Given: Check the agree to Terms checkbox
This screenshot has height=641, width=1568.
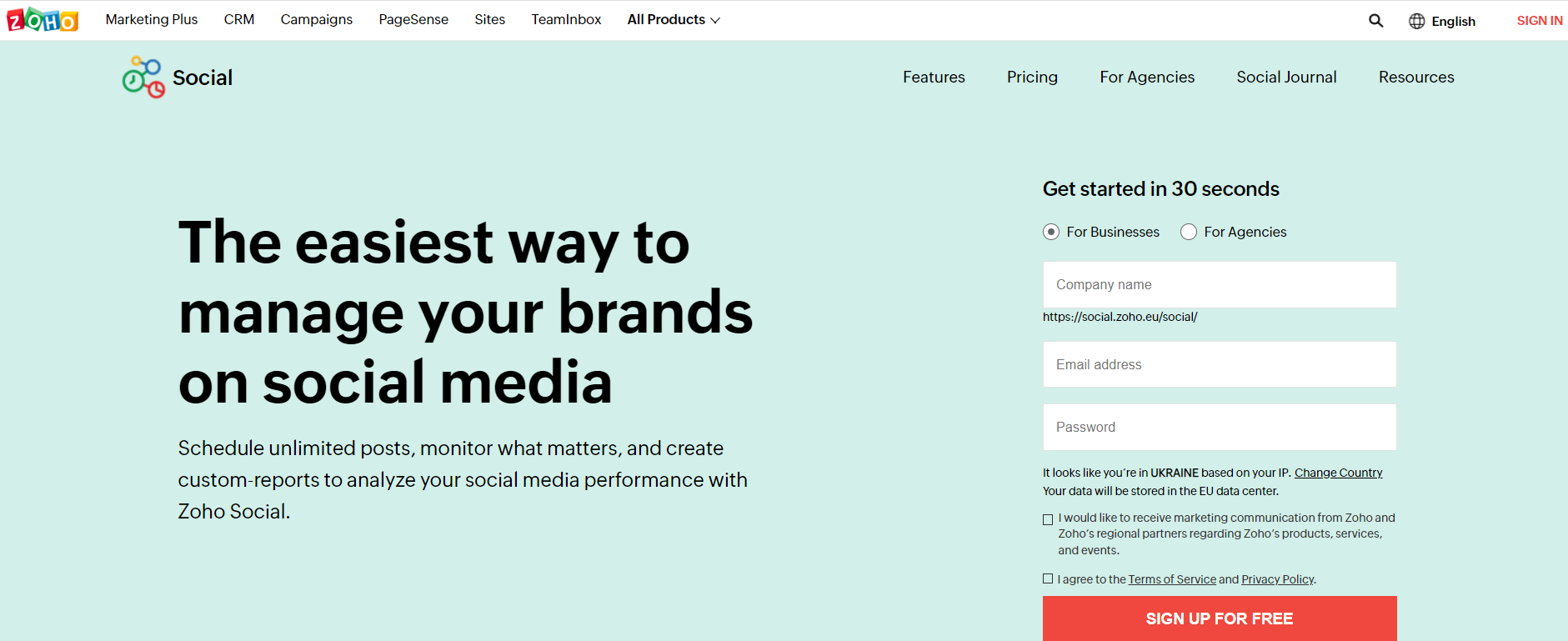Looking at the screenshot, I should tap(1048, 578).
